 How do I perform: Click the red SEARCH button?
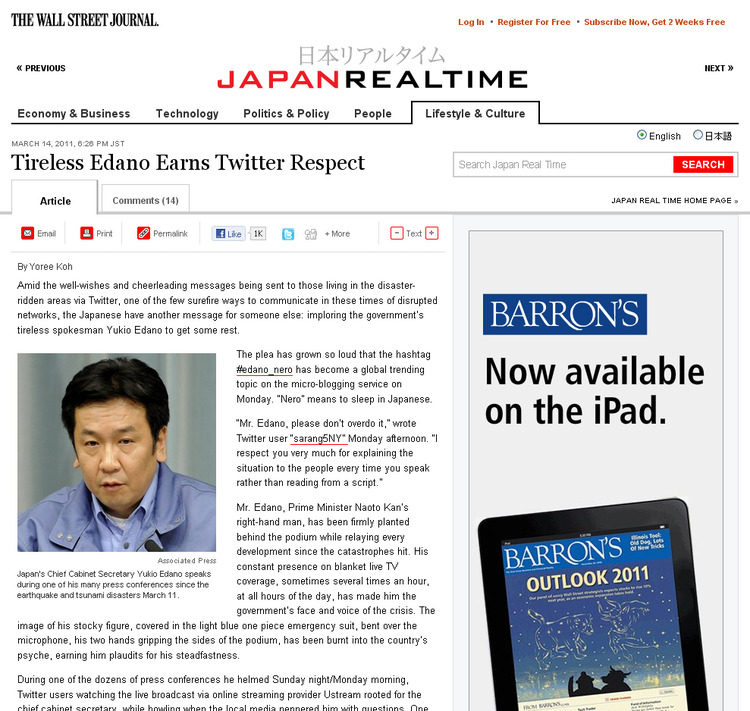click(703, 165)
